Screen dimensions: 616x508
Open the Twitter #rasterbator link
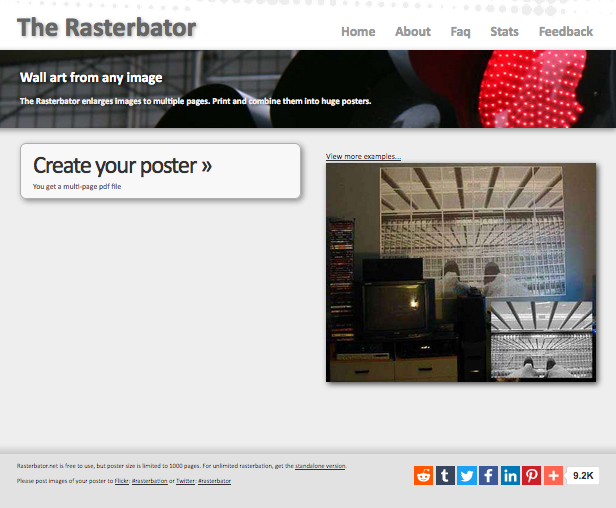coord(214,481)
